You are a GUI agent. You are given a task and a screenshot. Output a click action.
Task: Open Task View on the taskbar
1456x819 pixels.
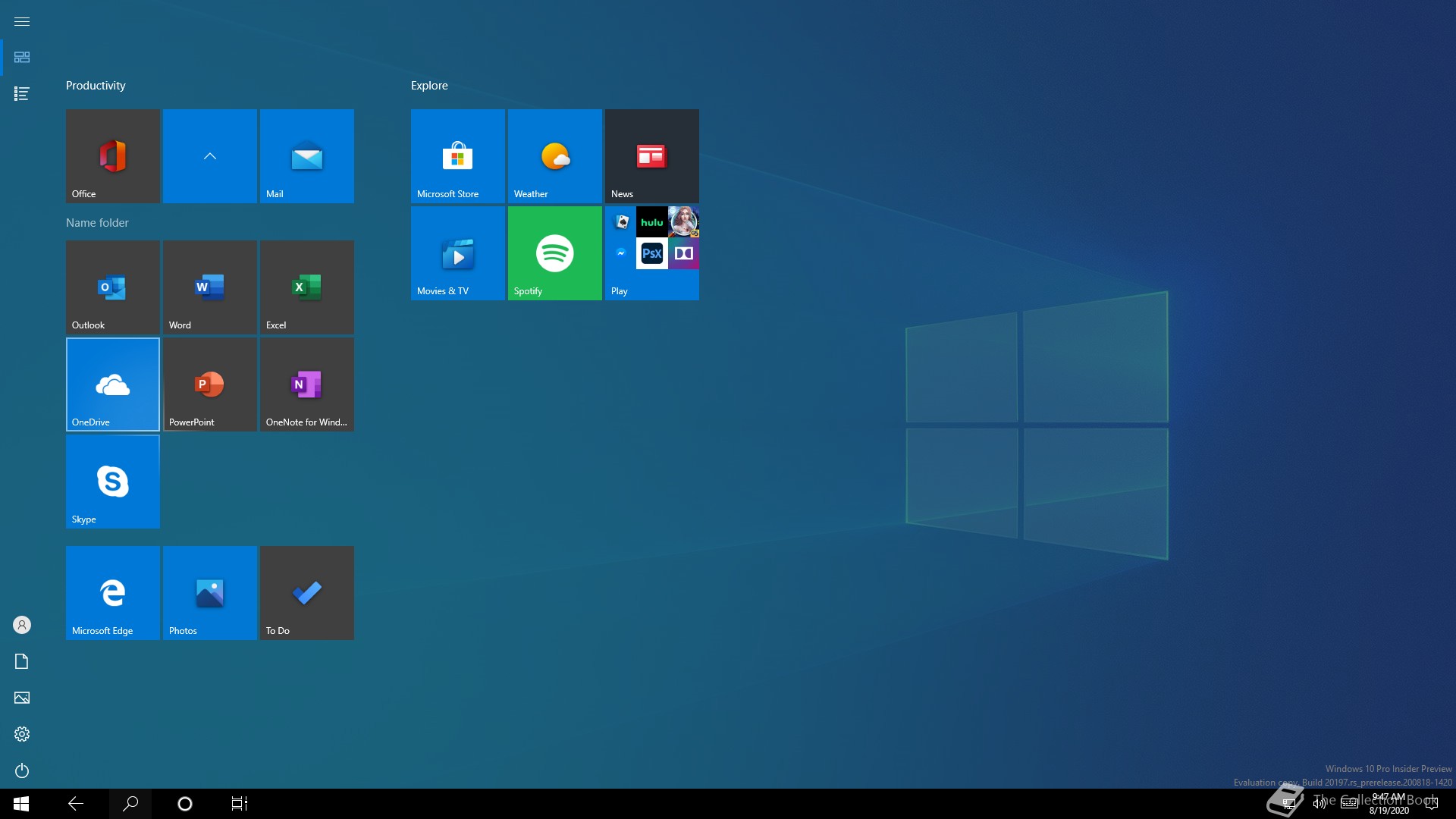240,804
